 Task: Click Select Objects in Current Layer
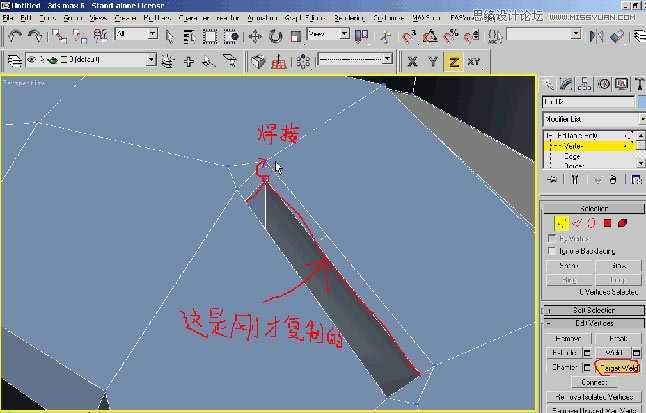click(209, 61)
